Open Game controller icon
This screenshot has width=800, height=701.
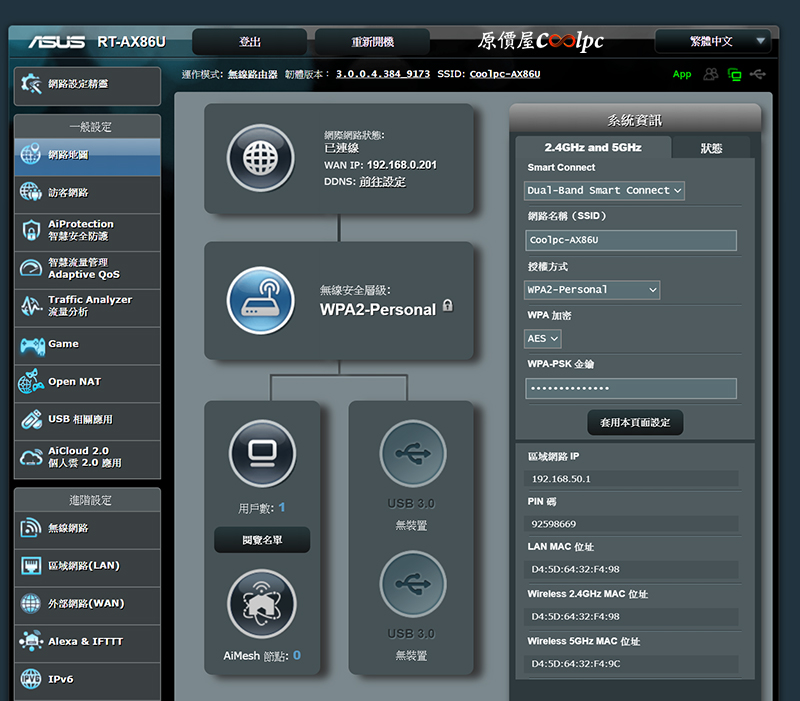pyautogui.click(x=32, y=346)
